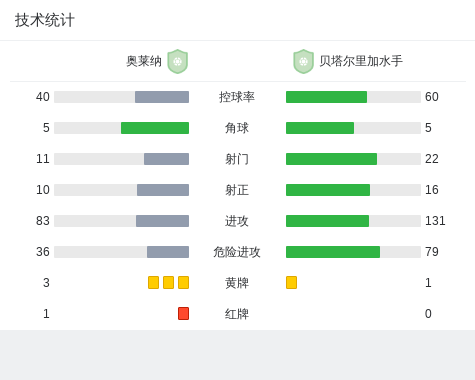Click the 控球率 stat label
475x380 pixels.
coord(237,97)
